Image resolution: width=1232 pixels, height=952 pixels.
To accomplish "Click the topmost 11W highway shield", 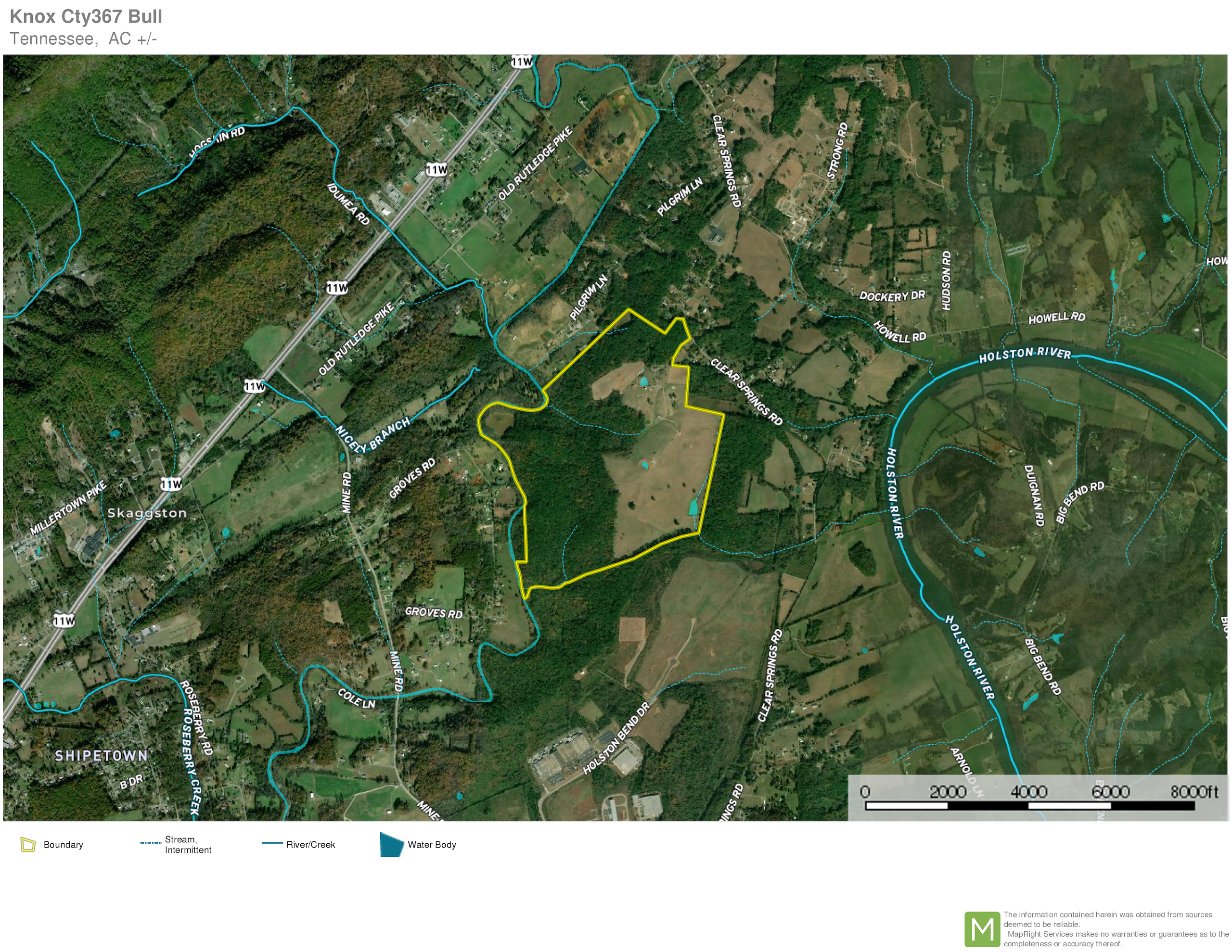I will [x=521, y=62].
